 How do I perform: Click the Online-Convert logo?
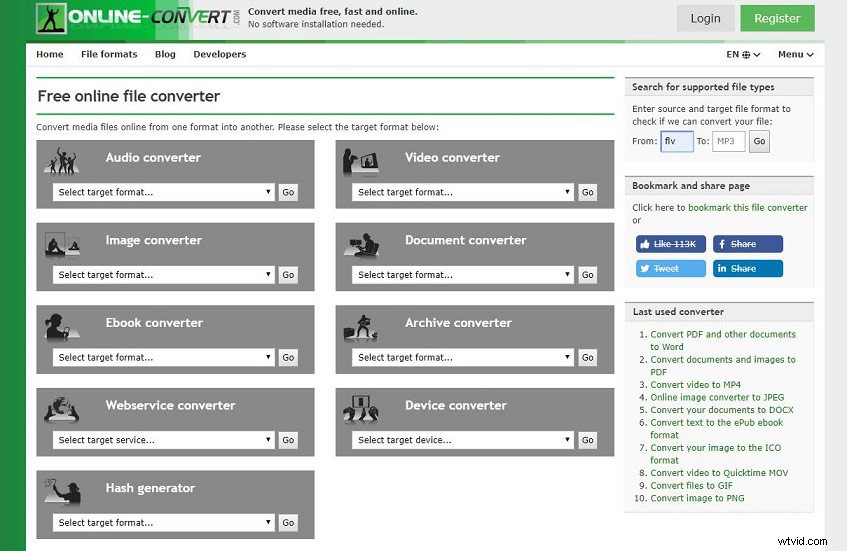tap(138, 18)
